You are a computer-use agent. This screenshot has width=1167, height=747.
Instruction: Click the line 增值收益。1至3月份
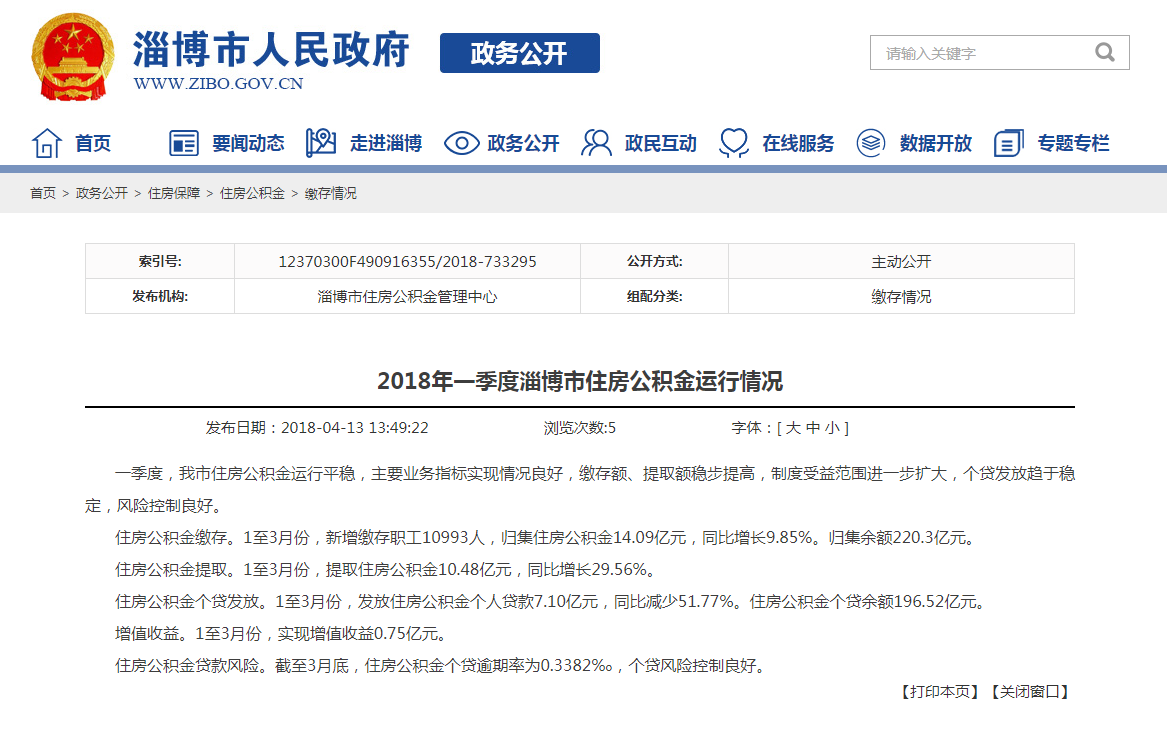pyautogui.click(x=283, y=634)
